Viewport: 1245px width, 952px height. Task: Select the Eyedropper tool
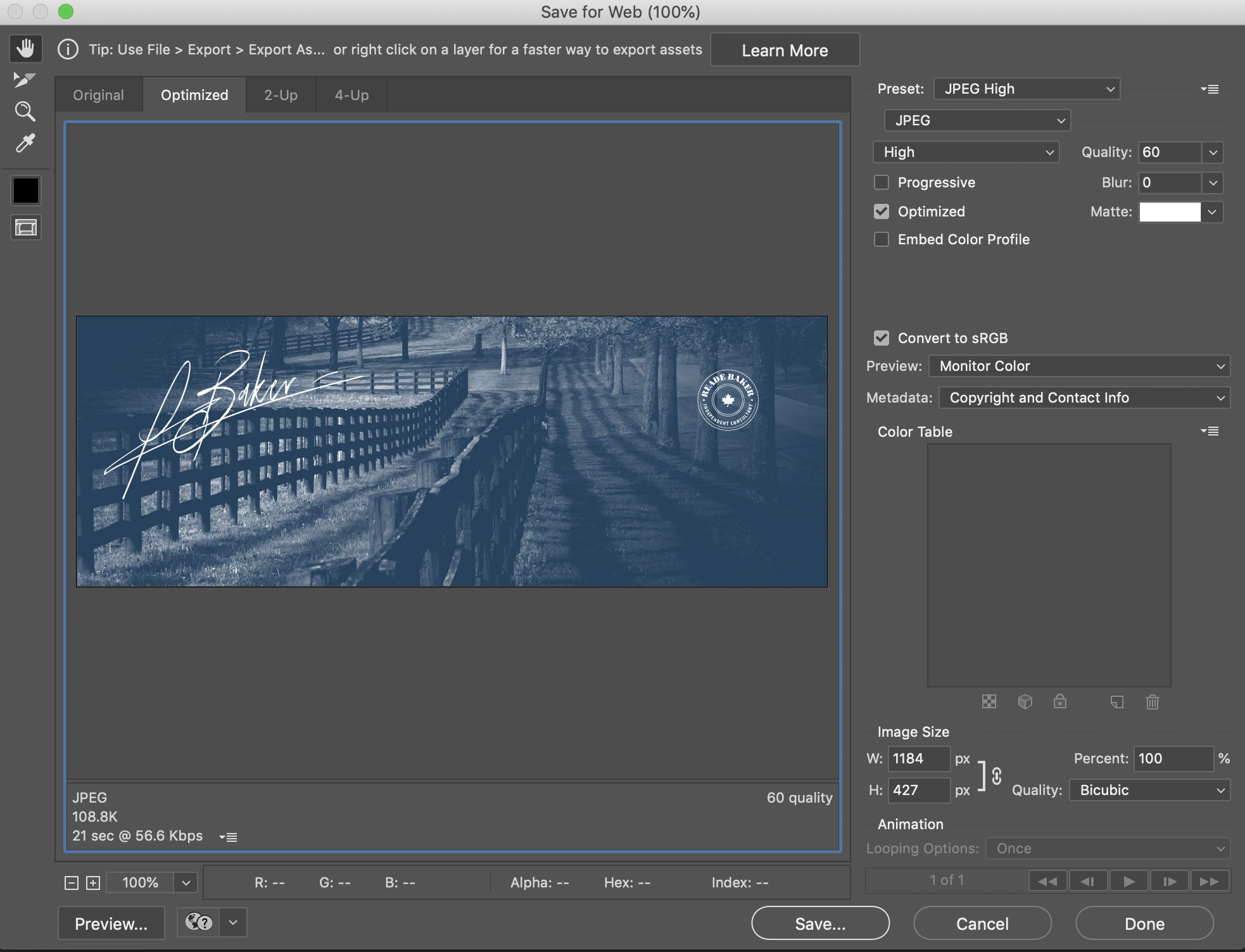coord(25,144)
